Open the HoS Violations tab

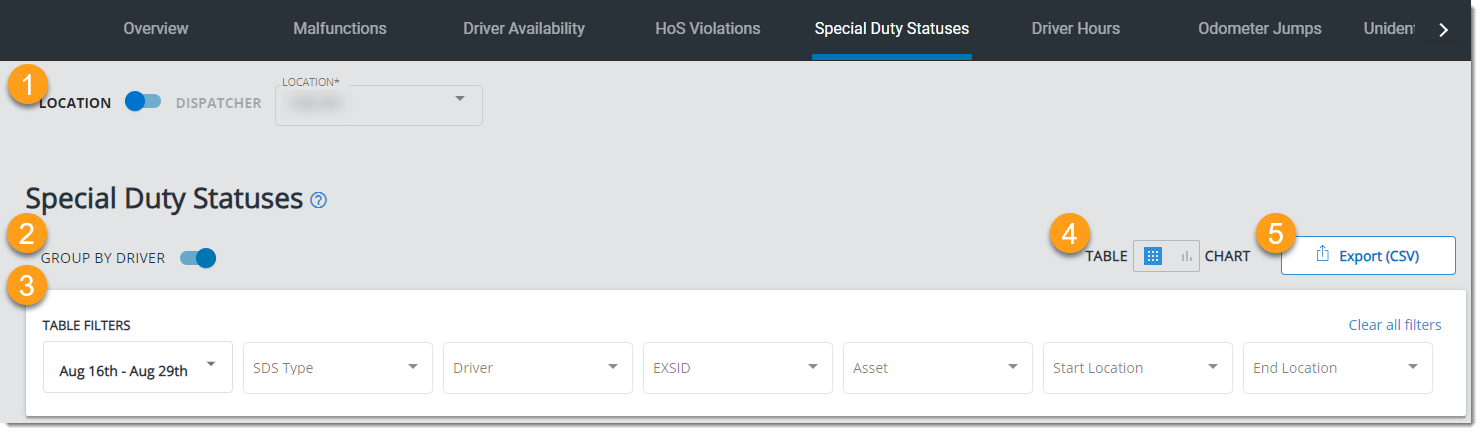pyautogui.click(x=708, y=29)
